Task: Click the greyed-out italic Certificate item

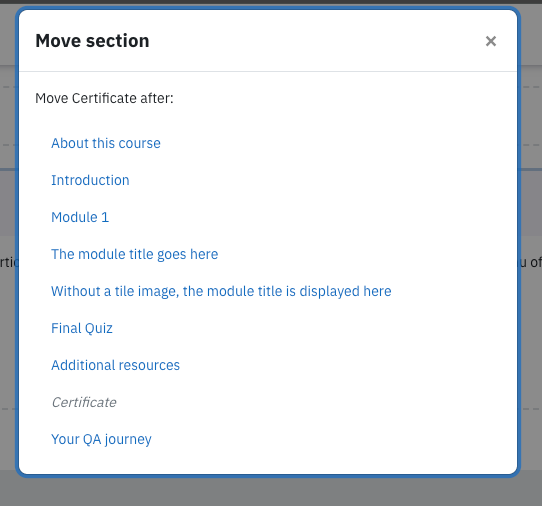Action: point(84,402)
